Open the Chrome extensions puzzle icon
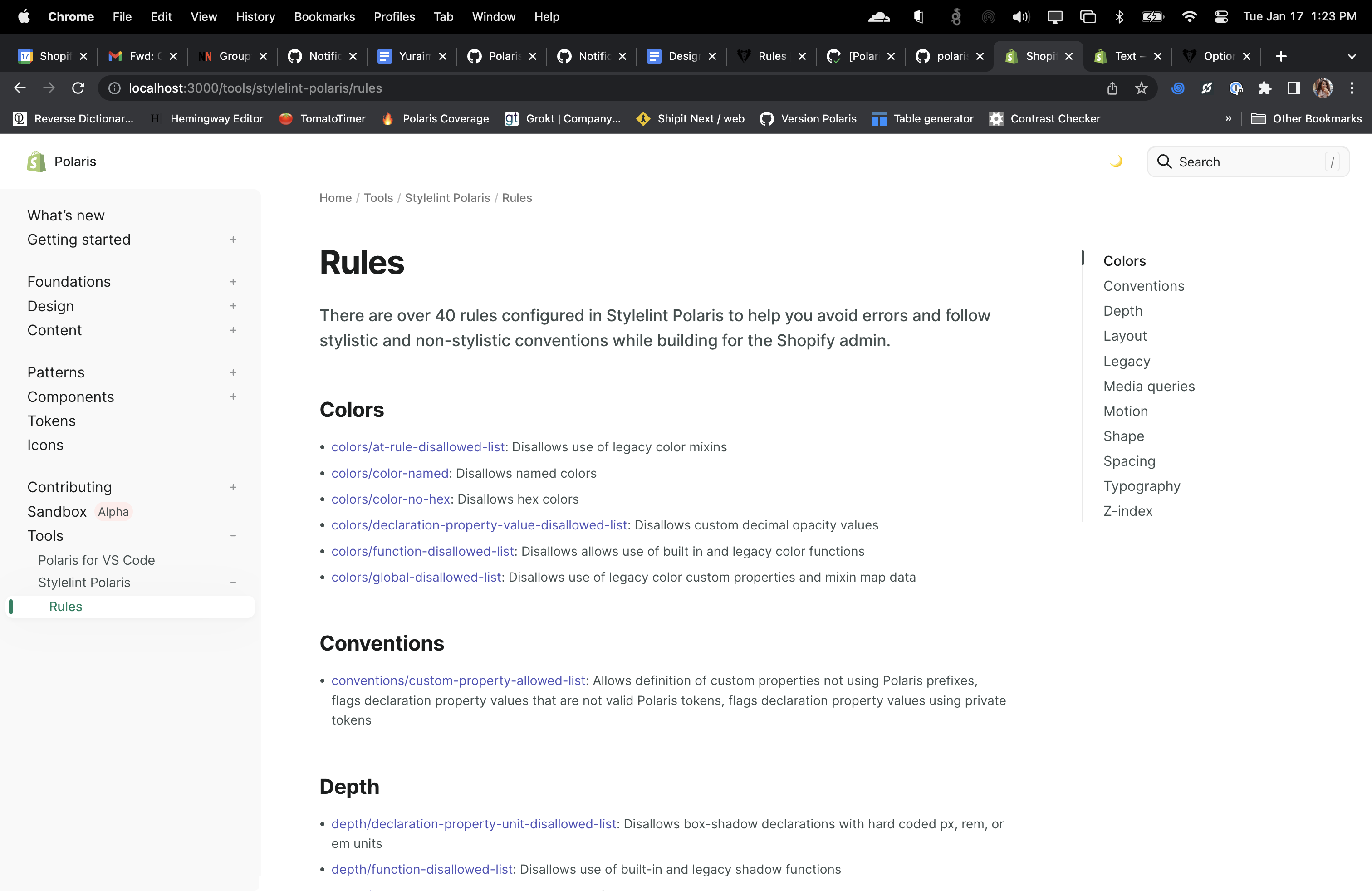This screenshot has height=891, width=1372. pyautogui.click(x=1265, y=88)
